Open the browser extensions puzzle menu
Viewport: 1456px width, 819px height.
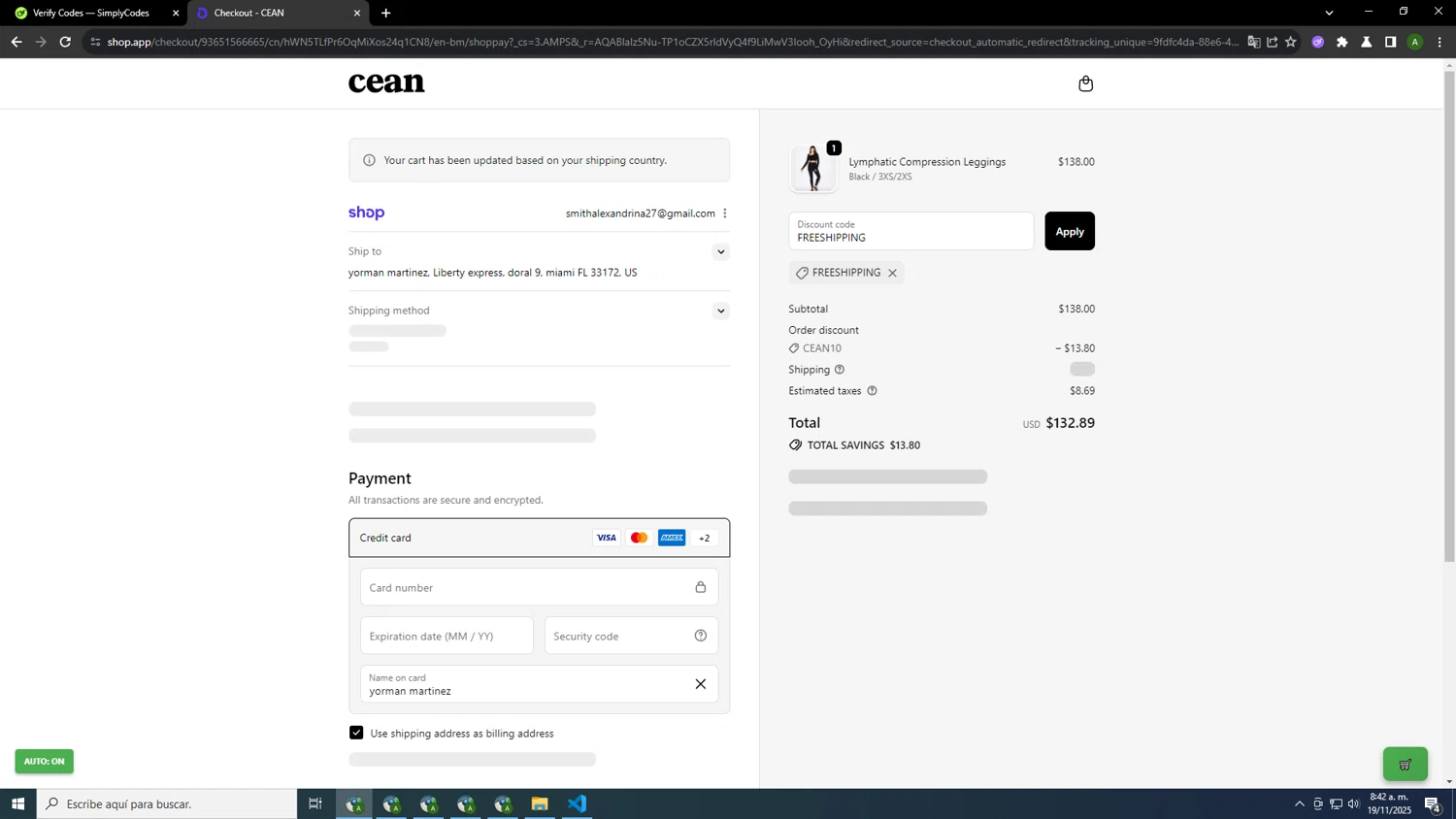[x=1342, y=42]
